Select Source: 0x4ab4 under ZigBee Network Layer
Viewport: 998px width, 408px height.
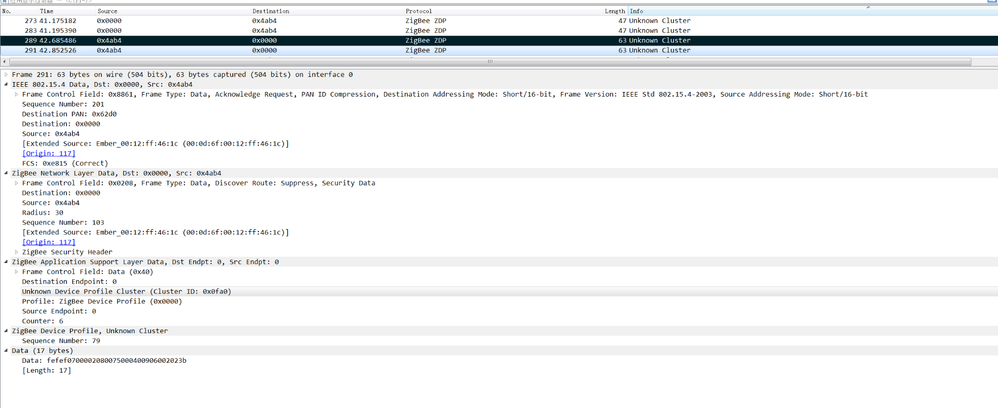pos(51,203)
